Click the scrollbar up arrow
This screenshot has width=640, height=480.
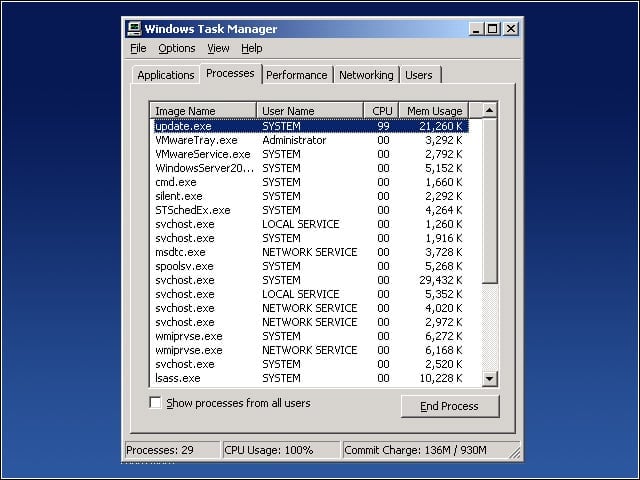489,110
